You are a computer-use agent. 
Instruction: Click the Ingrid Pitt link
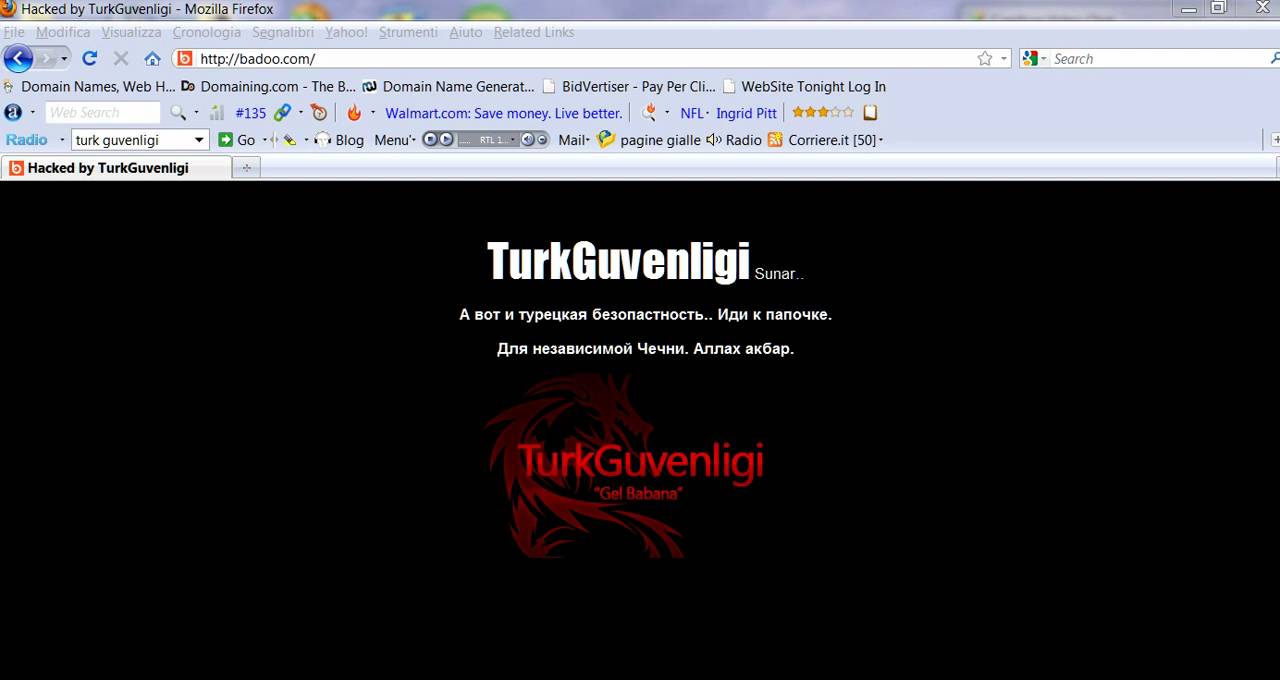tap(746, 113)
